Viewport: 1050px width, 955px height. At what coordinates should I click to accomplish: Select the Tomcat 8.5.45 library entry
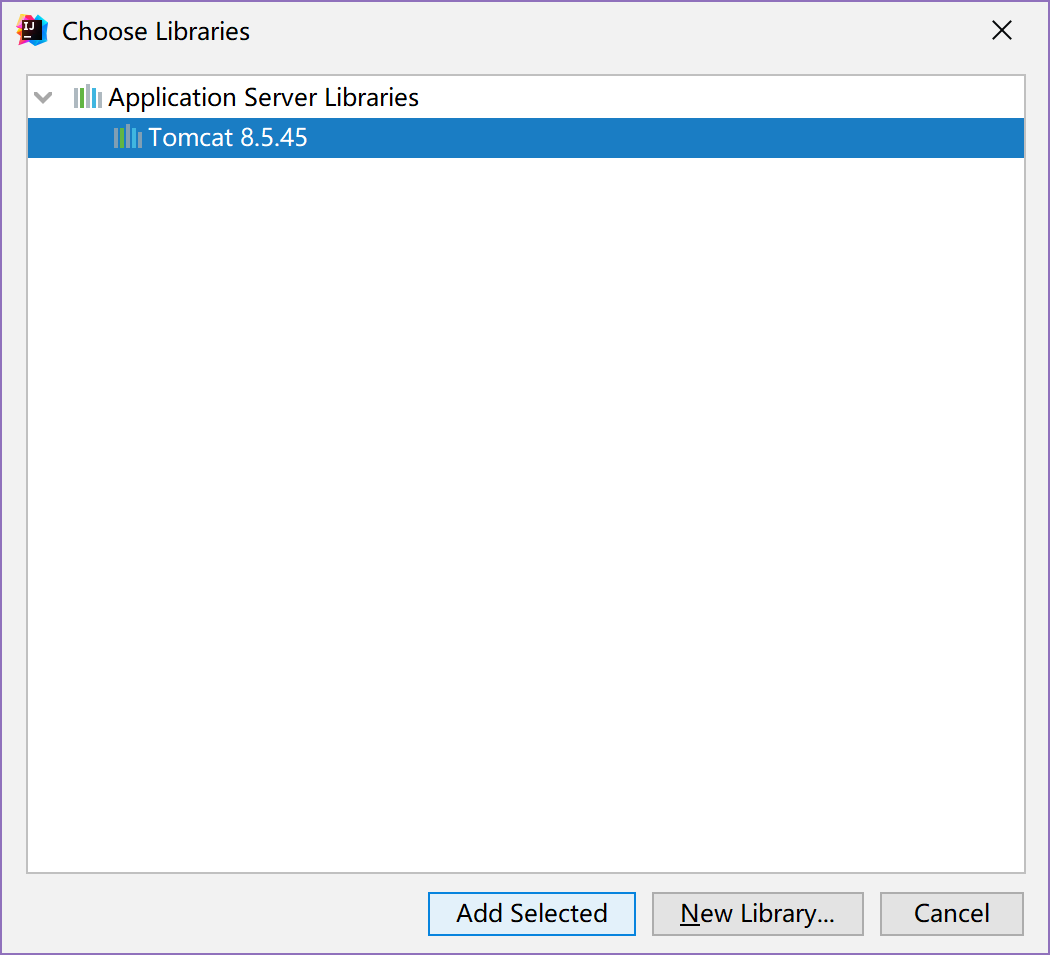tap(526, 138)
